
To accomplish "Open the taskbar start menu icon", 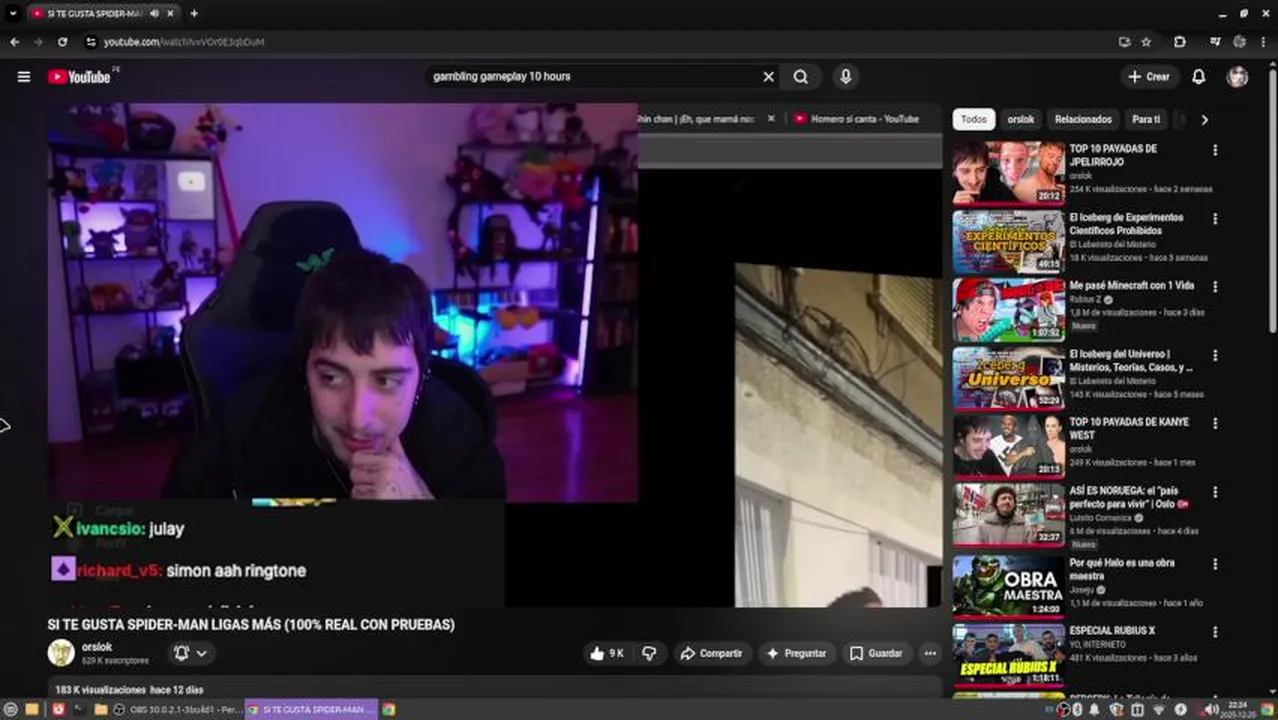I will (11, 709).
